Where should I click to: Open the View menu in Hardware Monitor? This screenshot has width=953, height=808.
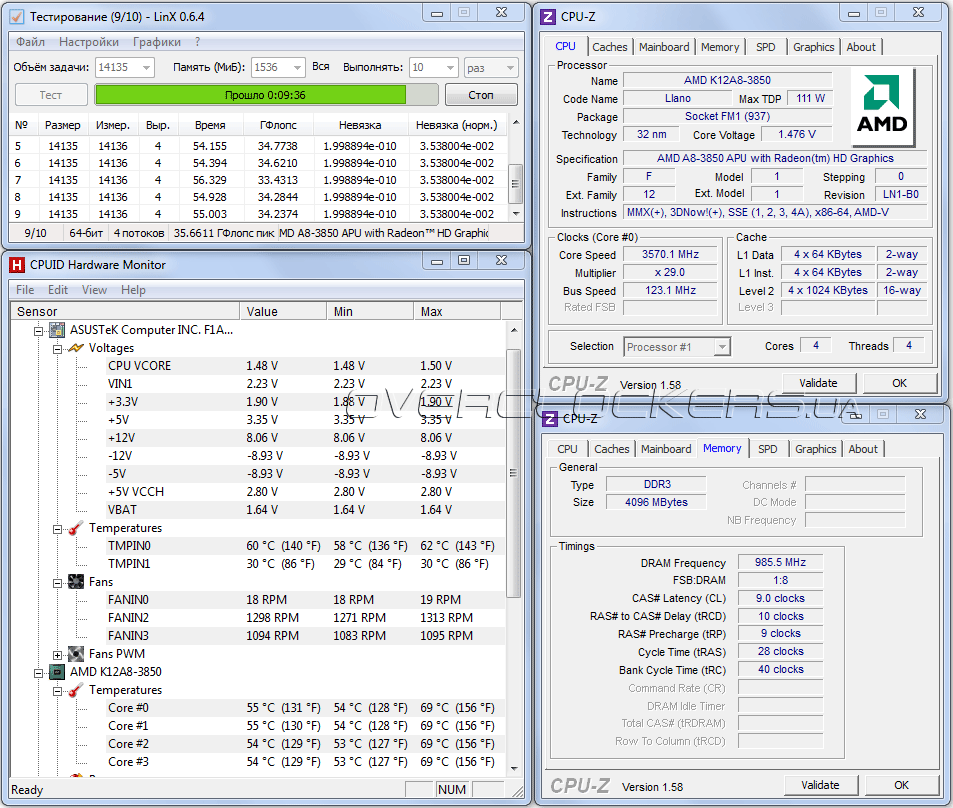[x=94, y=290]
